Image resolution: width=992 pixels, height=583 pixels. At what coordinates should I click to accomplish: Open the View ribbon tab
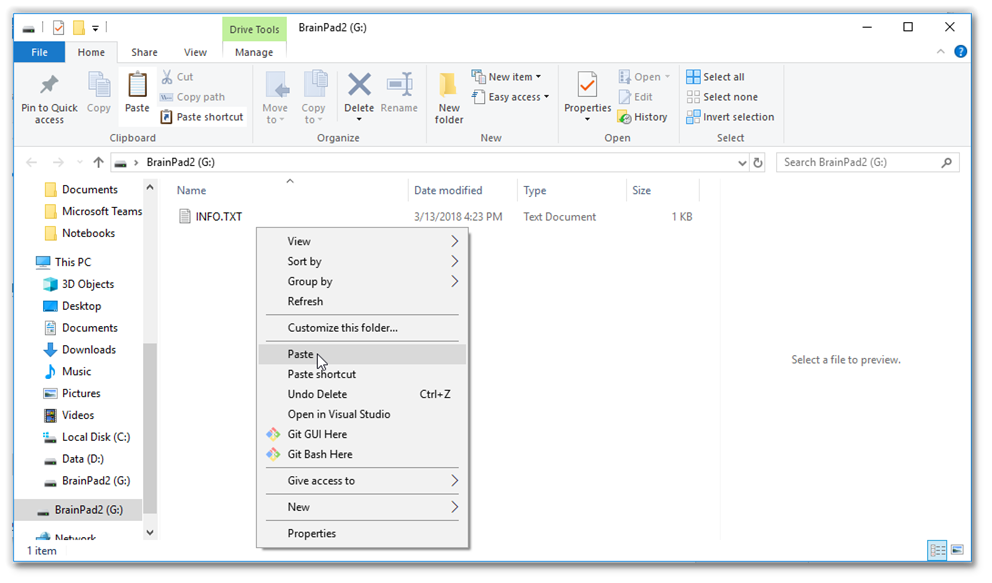(x=195, y=52)
